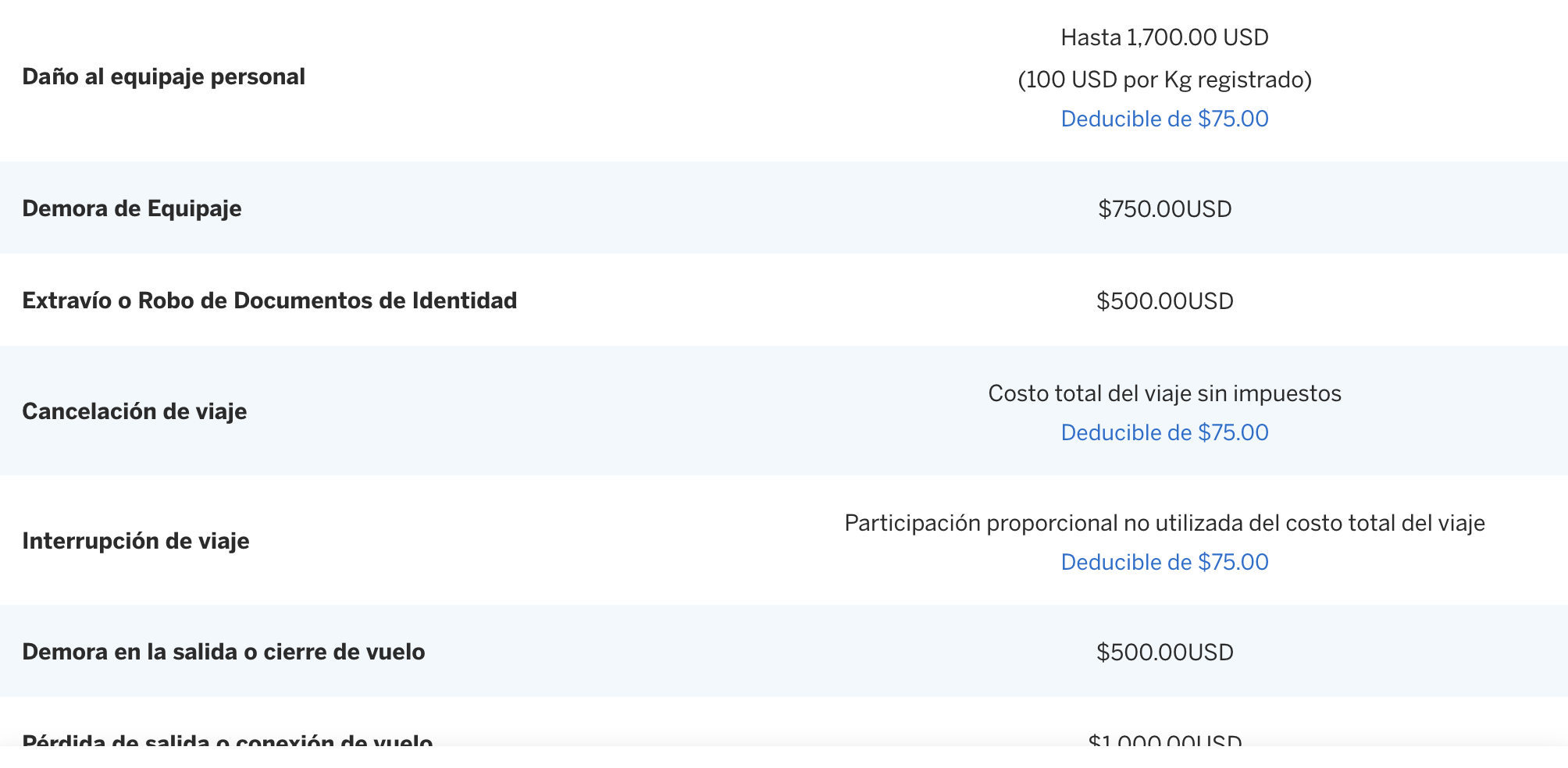Open the deductible link under Daño al equipaje

pyautogui.click(x=1164, y=119)
